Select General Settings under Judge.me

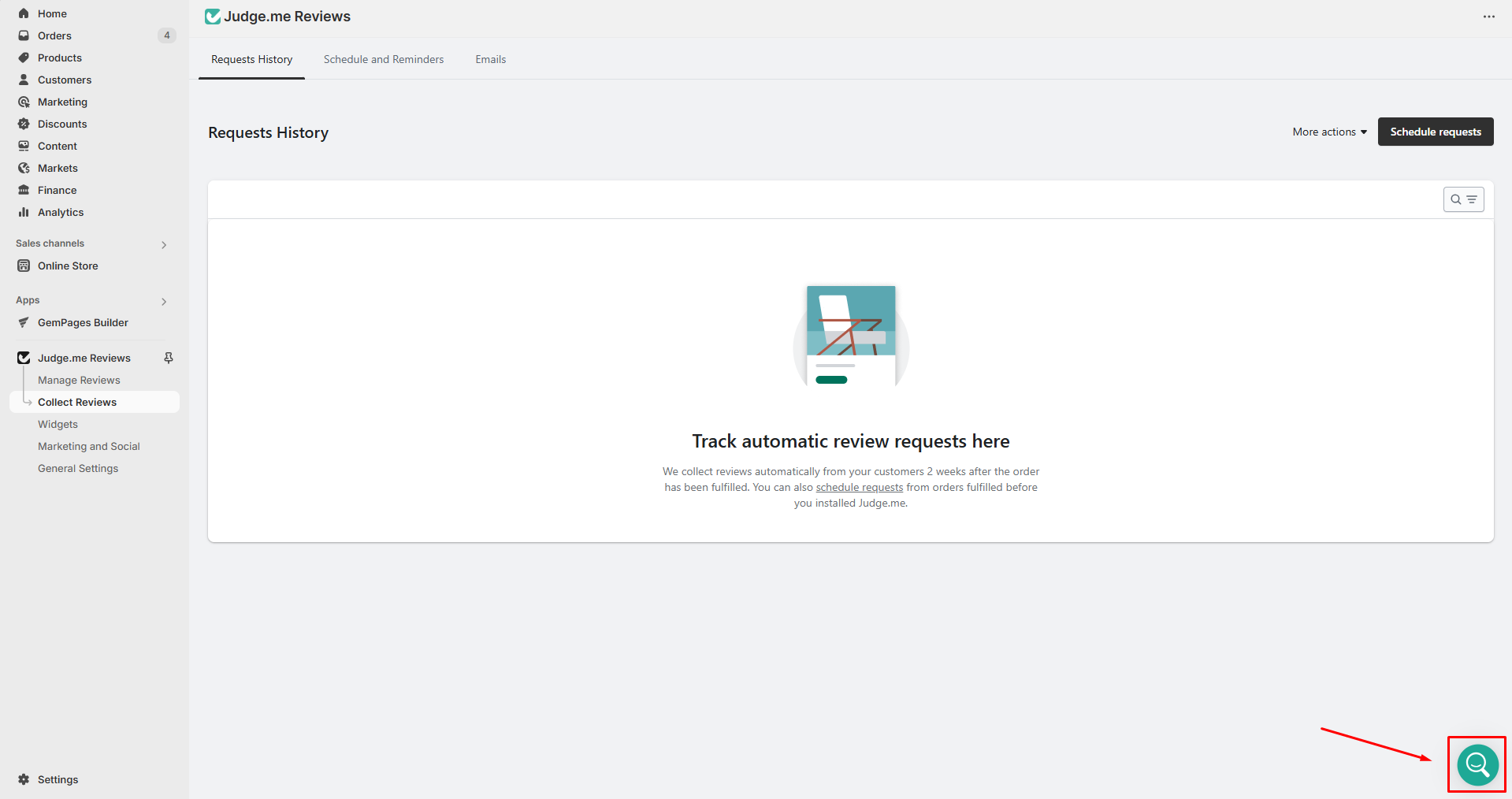[78, 468]
